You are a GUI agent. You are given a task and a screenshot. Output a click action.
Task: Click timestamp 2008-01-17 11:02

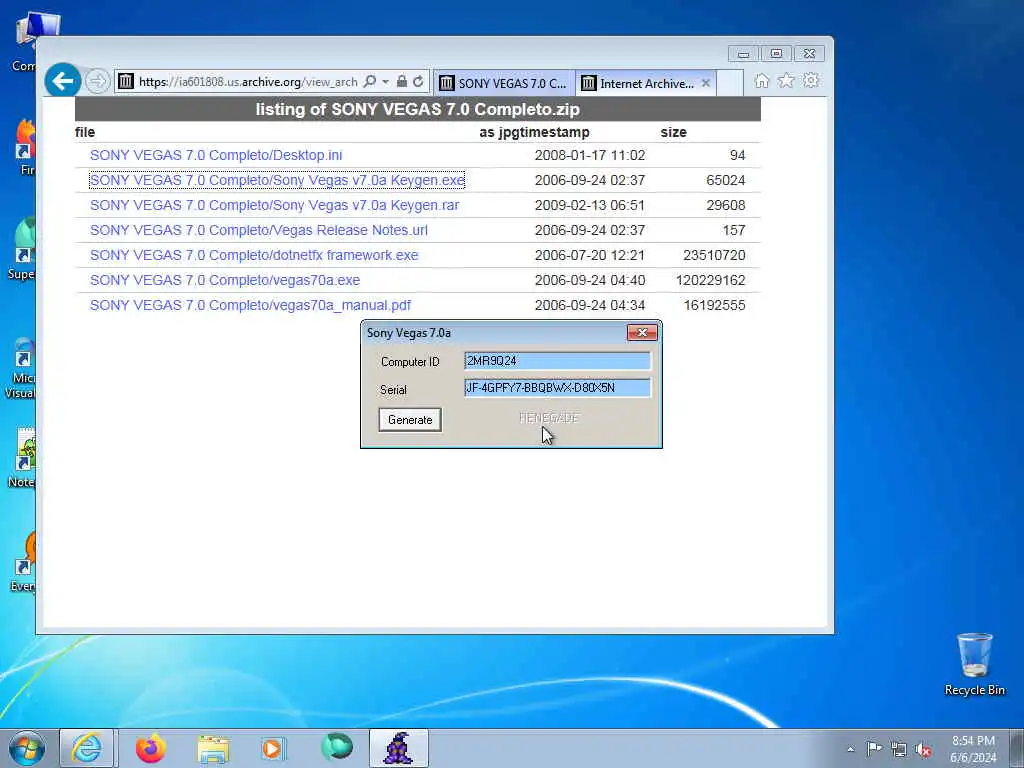tap(590, 155)
